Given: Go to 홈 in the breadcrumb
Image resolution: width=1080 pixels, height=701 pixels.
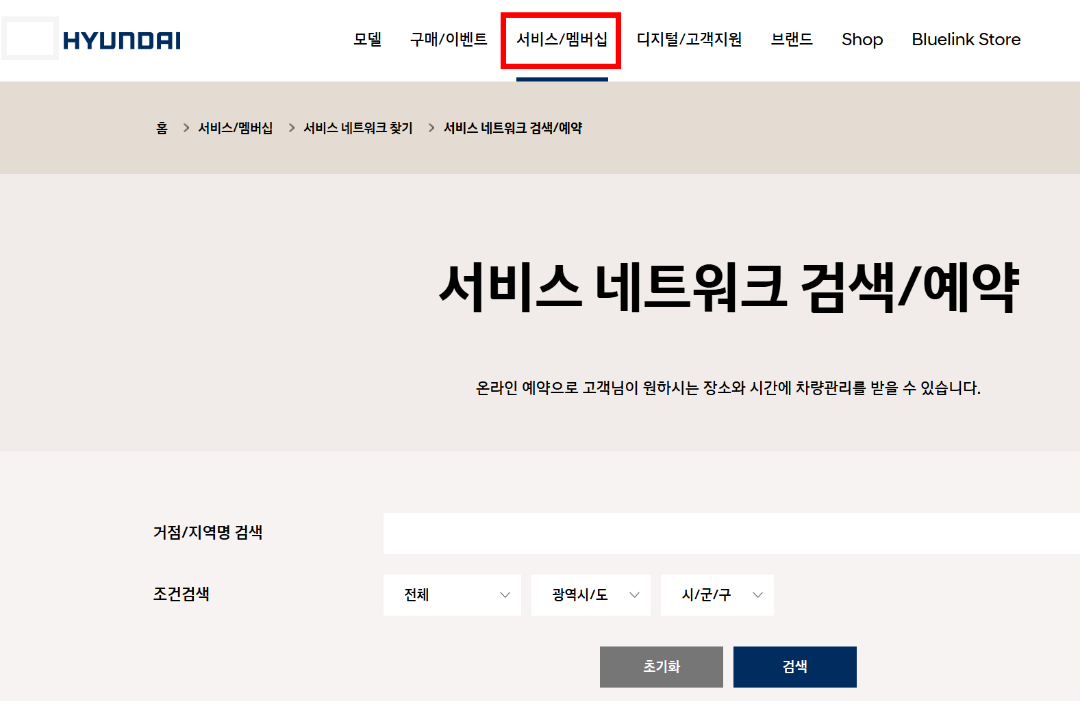Looking at the screenshot, I should click(162, 128).
